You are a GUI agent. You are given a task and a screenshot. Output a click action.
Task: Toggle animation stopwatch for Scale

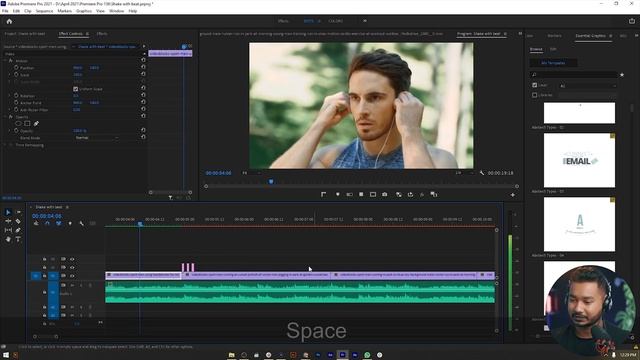pos(16,75)
